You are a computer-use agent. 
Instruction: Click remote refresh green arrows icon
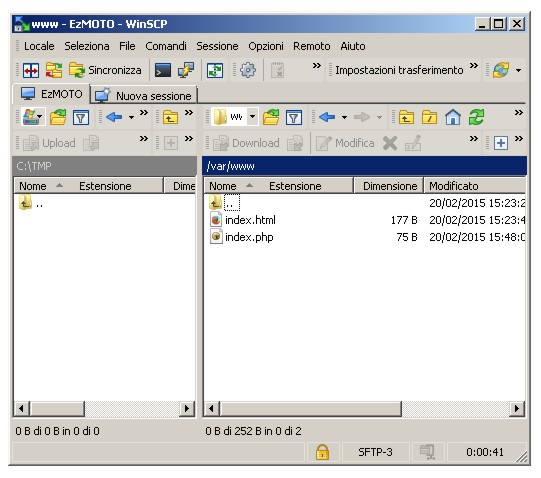coord(476,117)
